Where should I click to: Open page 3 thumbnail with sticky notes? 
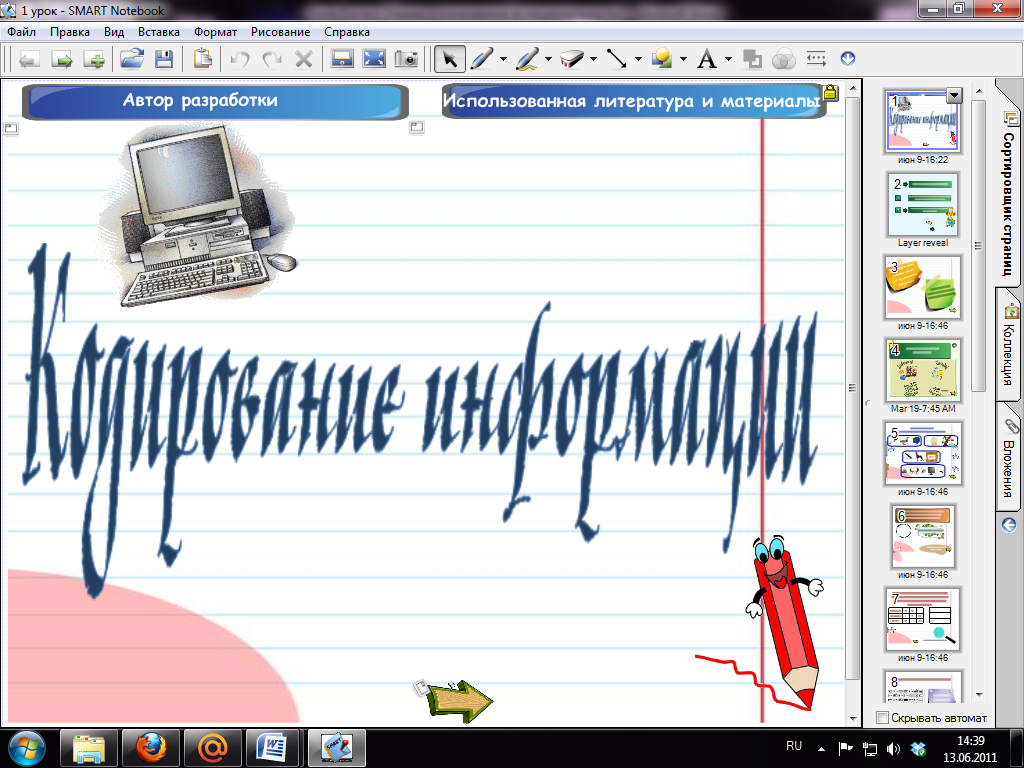(x=923, y=287)
